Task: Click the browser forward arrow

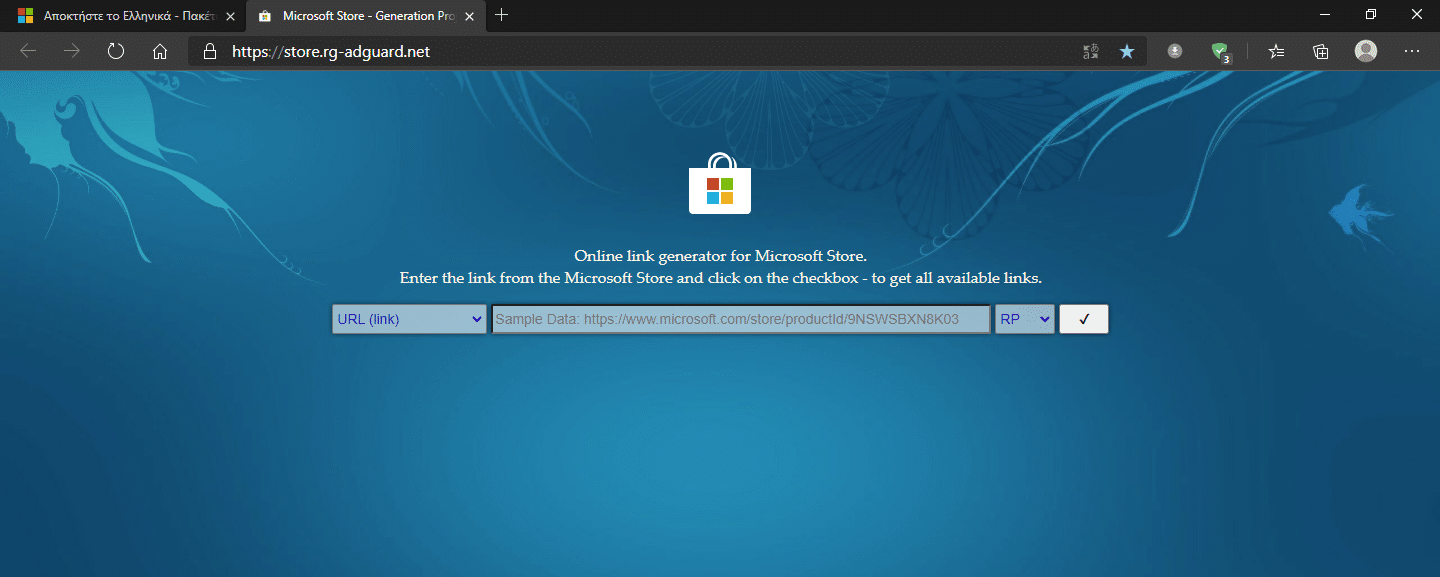Action: tap(72, 51)
